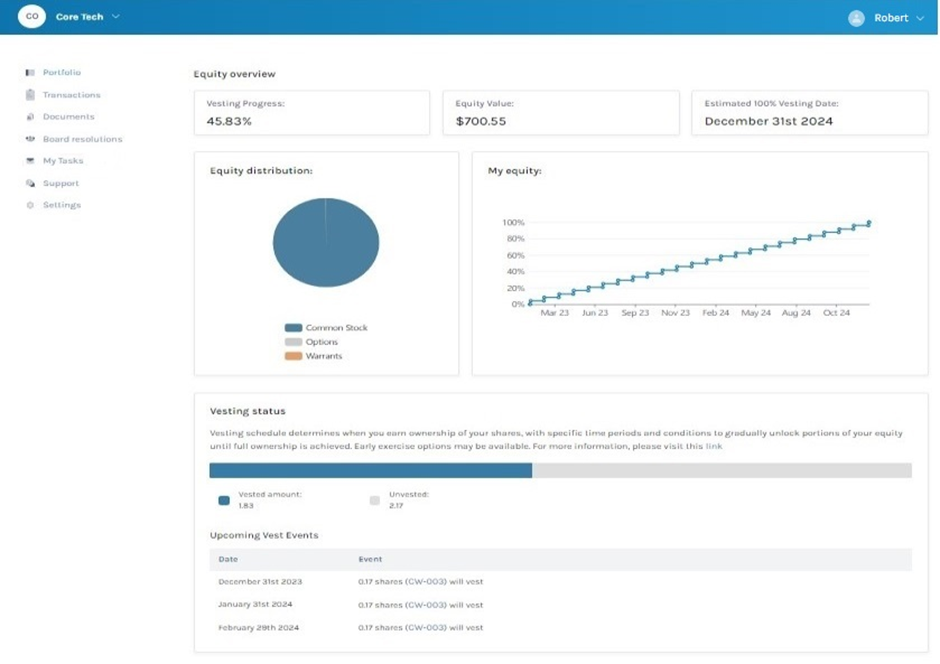Viewport: 940px width, 664px height.
Task: Click the $700.55 equity value
Action: (481, 122)
